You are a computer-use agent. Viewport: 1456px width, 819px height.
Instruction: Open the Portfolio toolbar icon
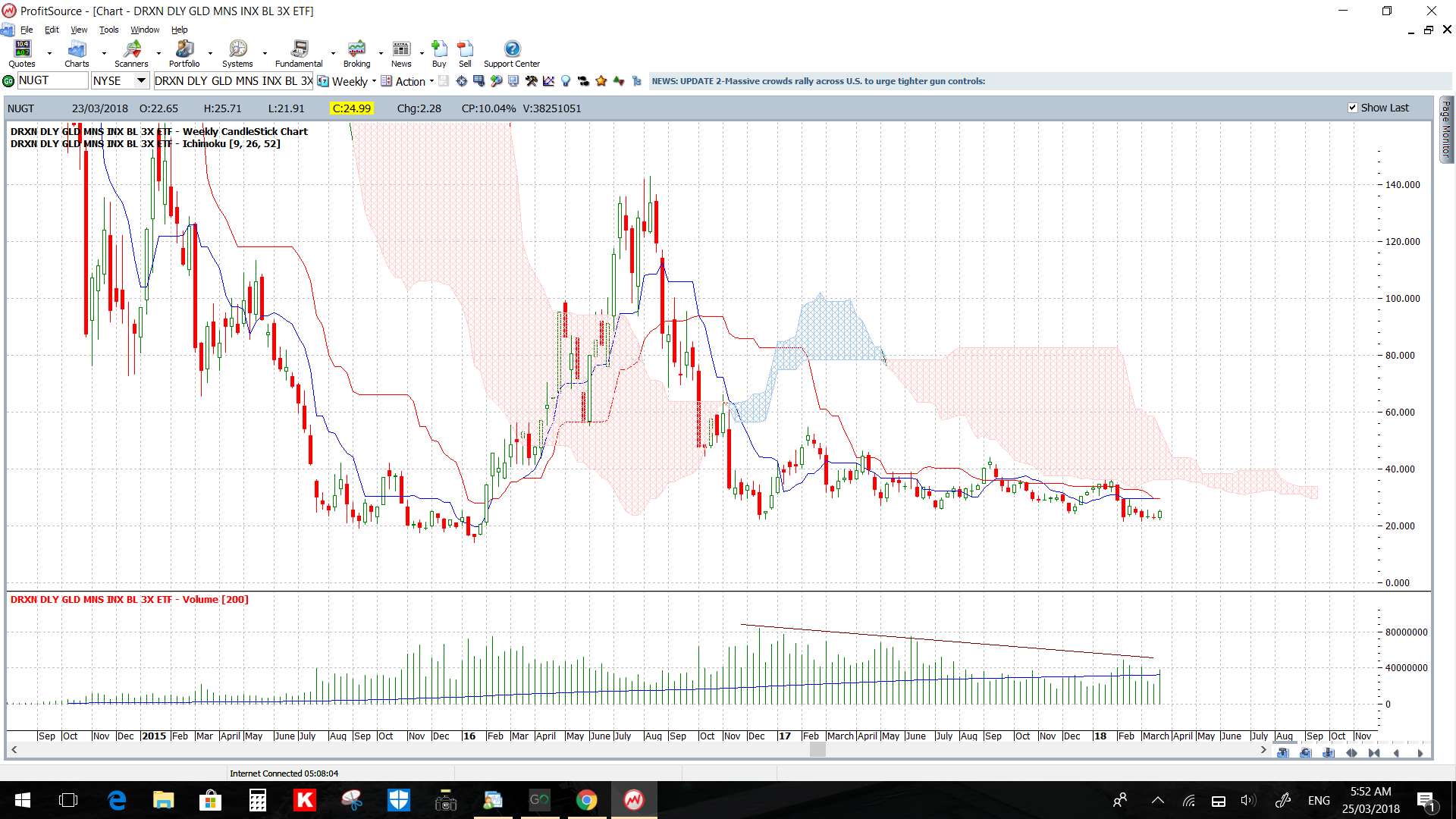click(x=184, y=54)
